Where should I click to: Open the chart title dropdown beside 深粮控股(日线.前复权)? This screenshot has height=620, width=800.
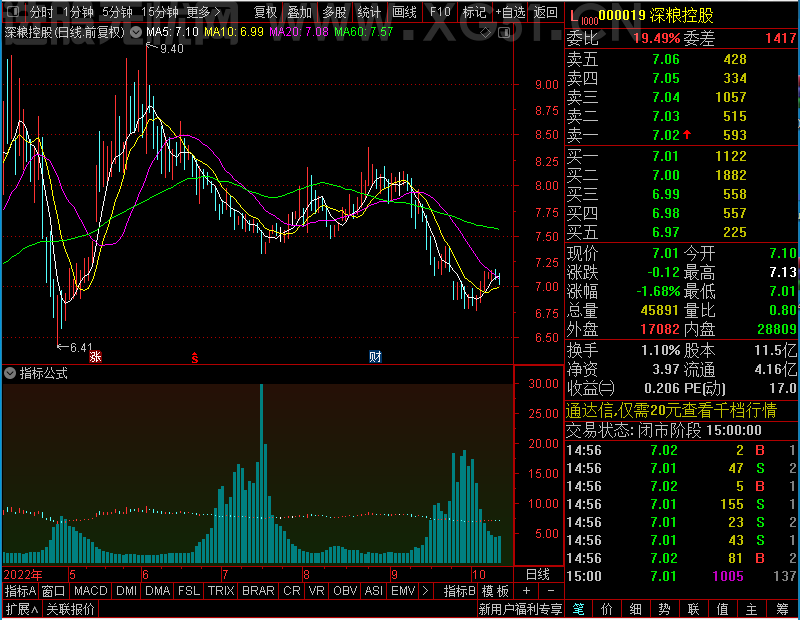[x=136, y=33]
